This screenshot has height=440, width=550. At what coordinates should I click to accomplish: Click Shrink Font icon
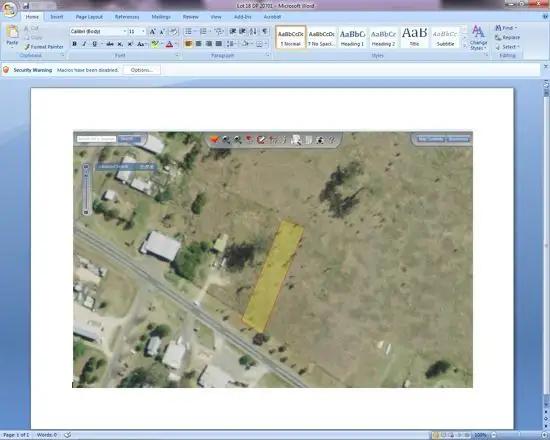pyautogui.click(x=162, y=32)
